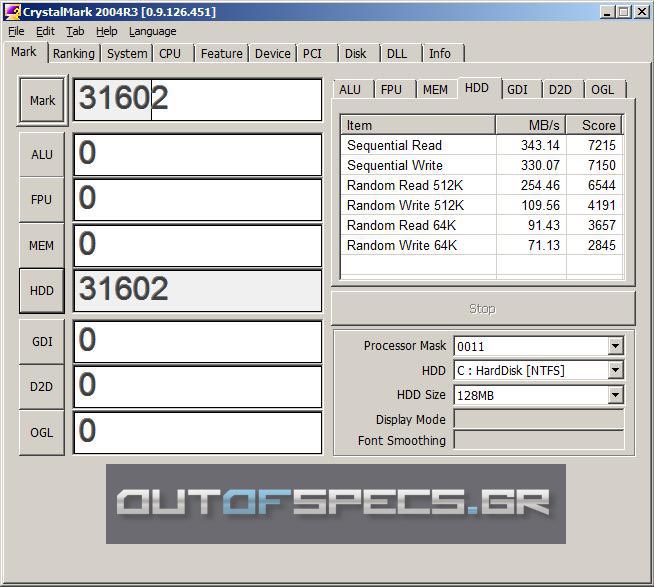This screenshot has height=587, width=654.
Task: Select the Sequential Read row
Action: [482, 145]
